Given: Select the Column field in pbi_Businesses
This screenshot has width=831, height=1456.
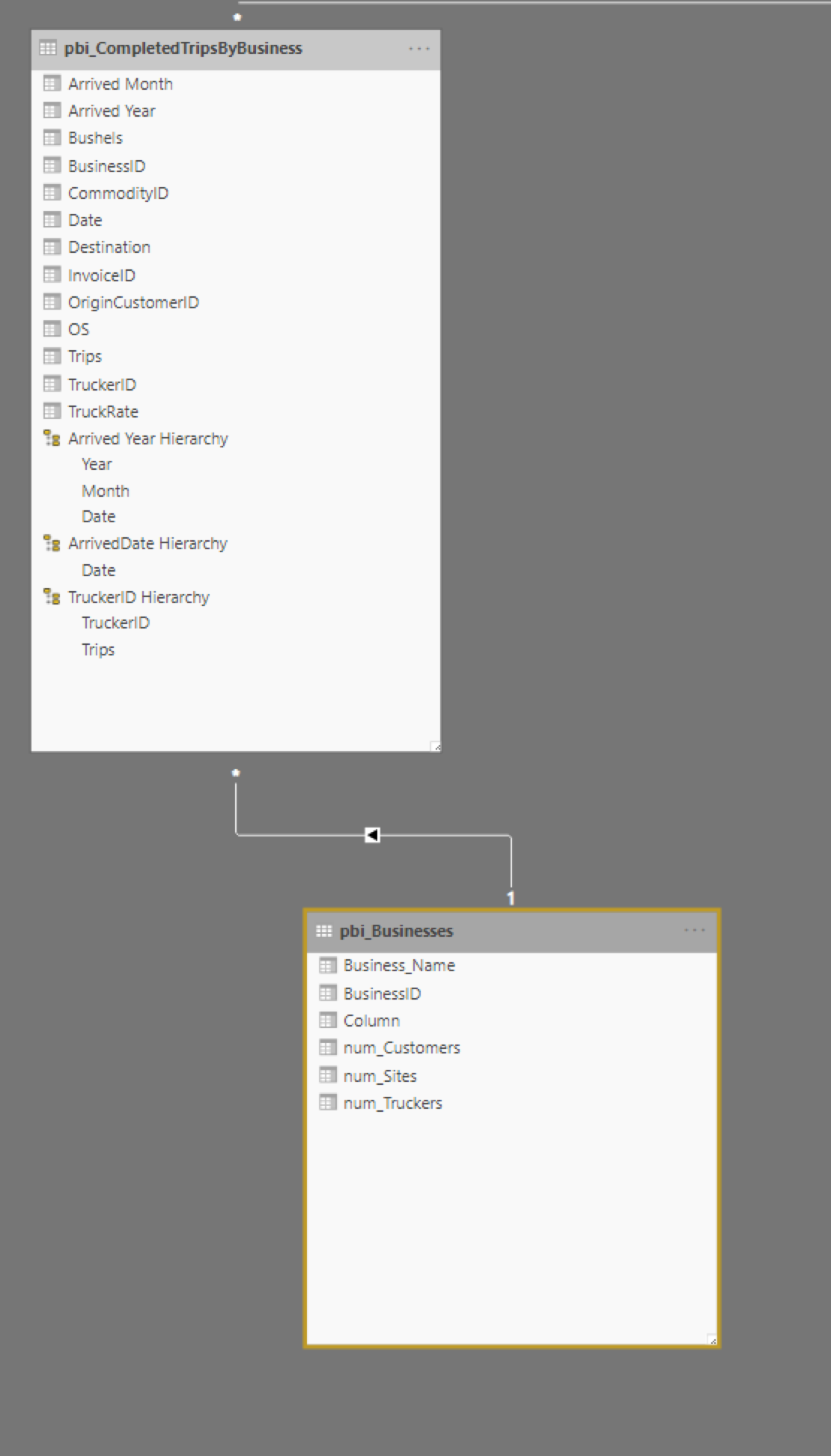Looking at the screenshot, I should pos(371,1021).
